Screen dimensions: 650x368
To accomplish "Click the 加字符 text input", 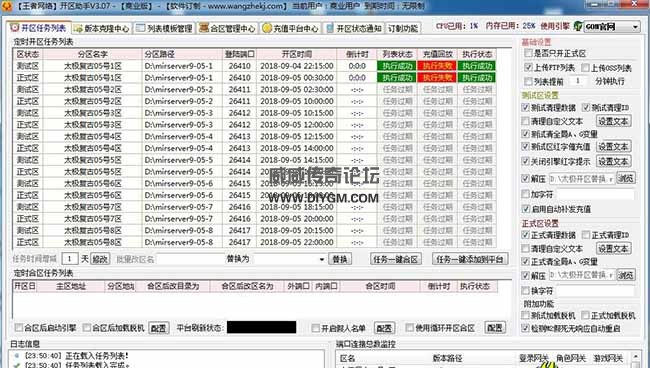I will click(x=595, y=194).
